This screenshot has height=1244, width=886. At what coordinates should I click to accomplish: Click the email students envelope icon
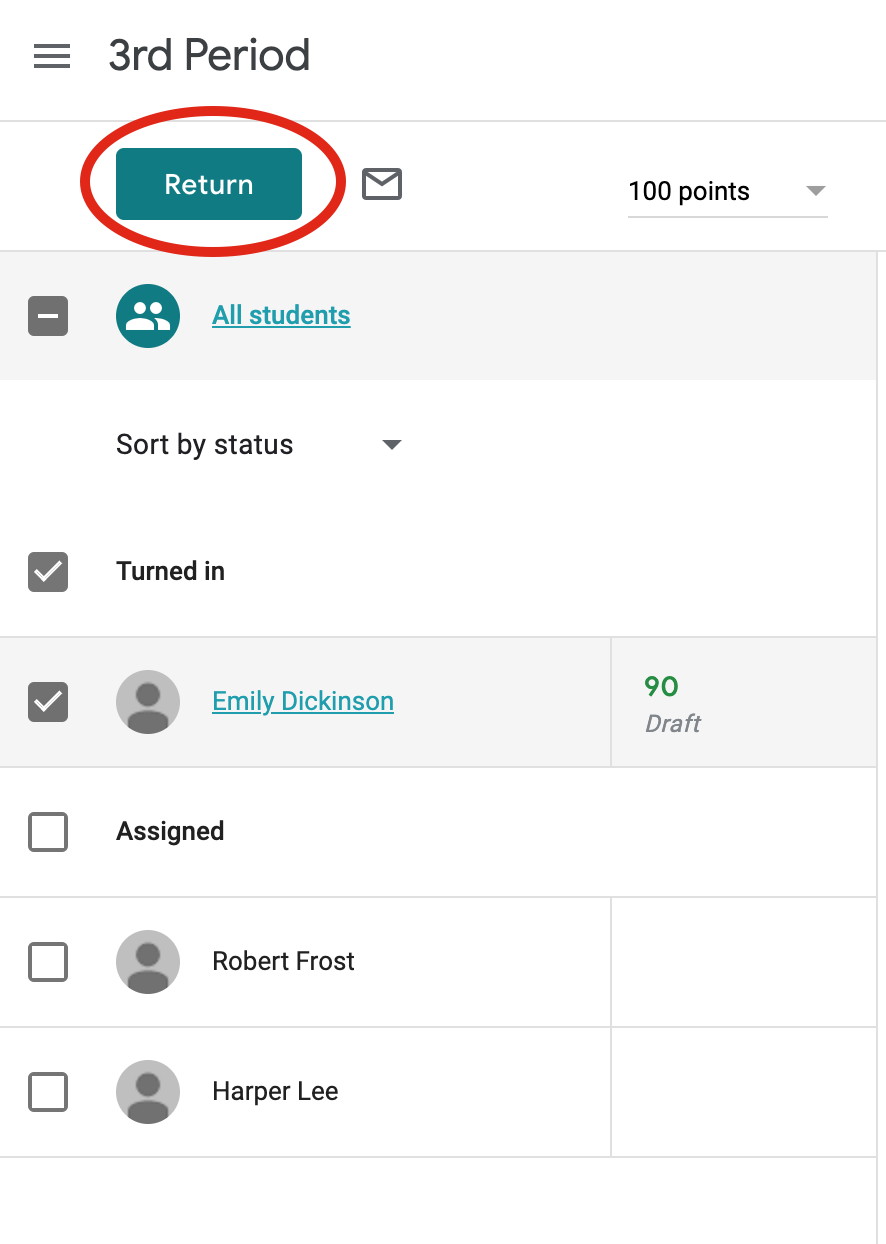382,184
